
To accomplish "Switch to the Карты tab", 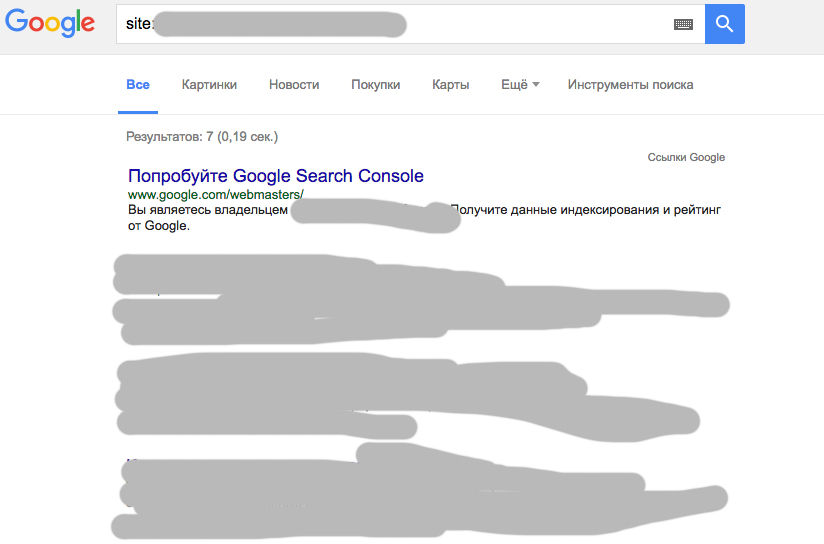I will [x=450, y=85].
